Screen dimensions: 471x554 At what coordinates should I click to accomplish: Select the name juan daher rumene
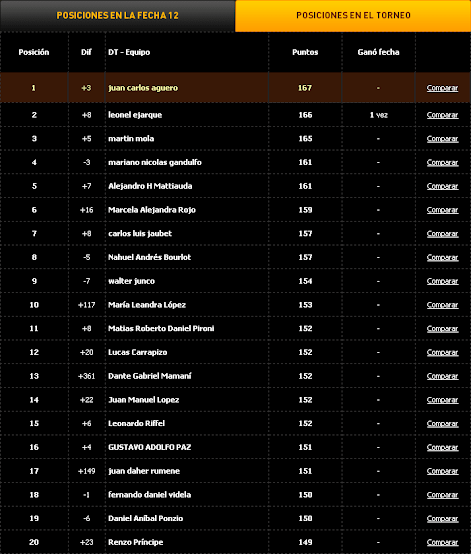click(144, 471)
